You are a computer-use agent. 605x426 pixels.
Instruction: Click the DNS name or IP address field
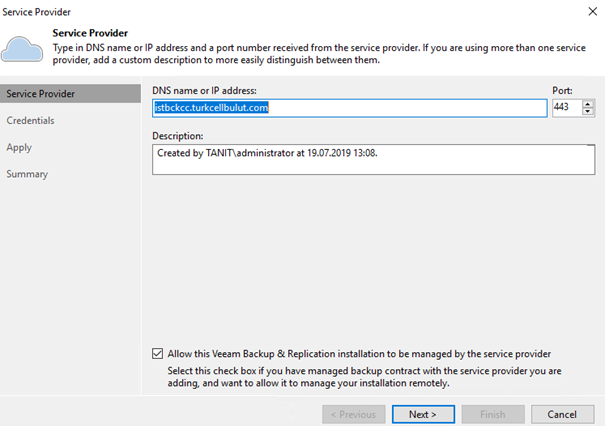click(350, 108)
